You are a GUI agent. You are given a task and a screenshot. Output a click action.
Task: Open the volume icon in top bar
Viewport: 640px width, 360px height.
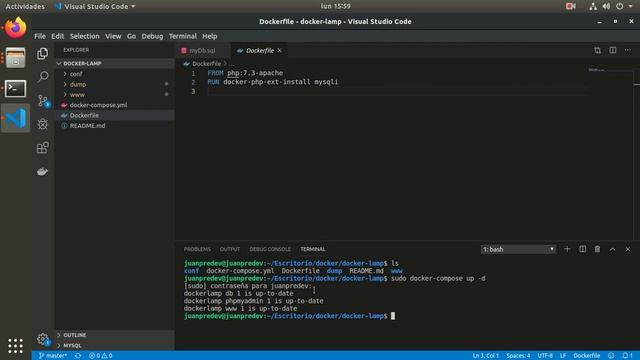pos(606,6)
